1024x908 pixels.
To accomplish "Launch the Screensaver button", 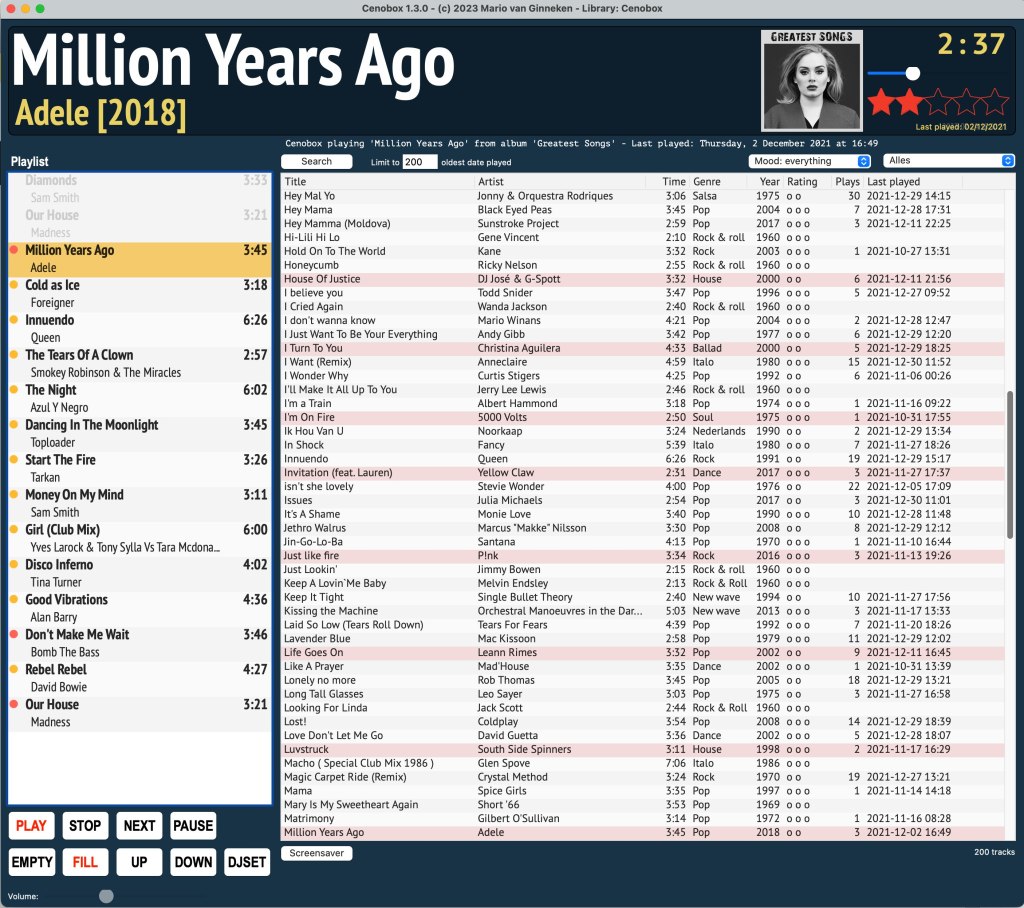I will (316, 853).
